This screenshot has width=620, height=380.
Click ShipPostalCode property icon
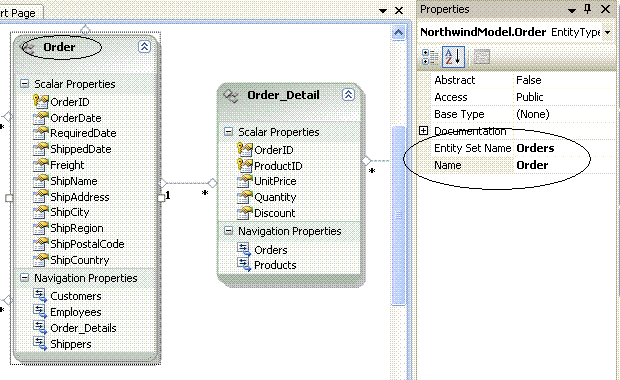tap(41, 244)
